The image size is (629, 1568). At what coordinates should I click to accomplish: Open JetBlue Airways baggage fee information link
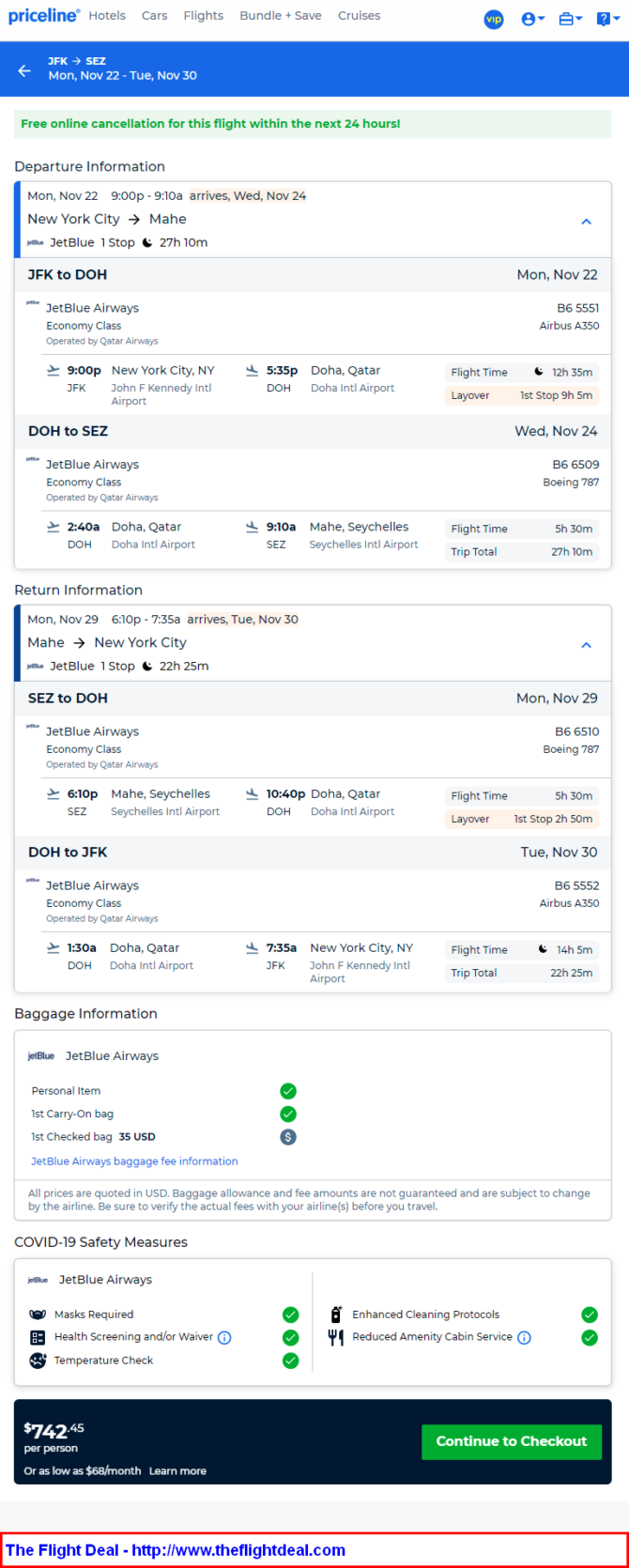pos(134,1161)
